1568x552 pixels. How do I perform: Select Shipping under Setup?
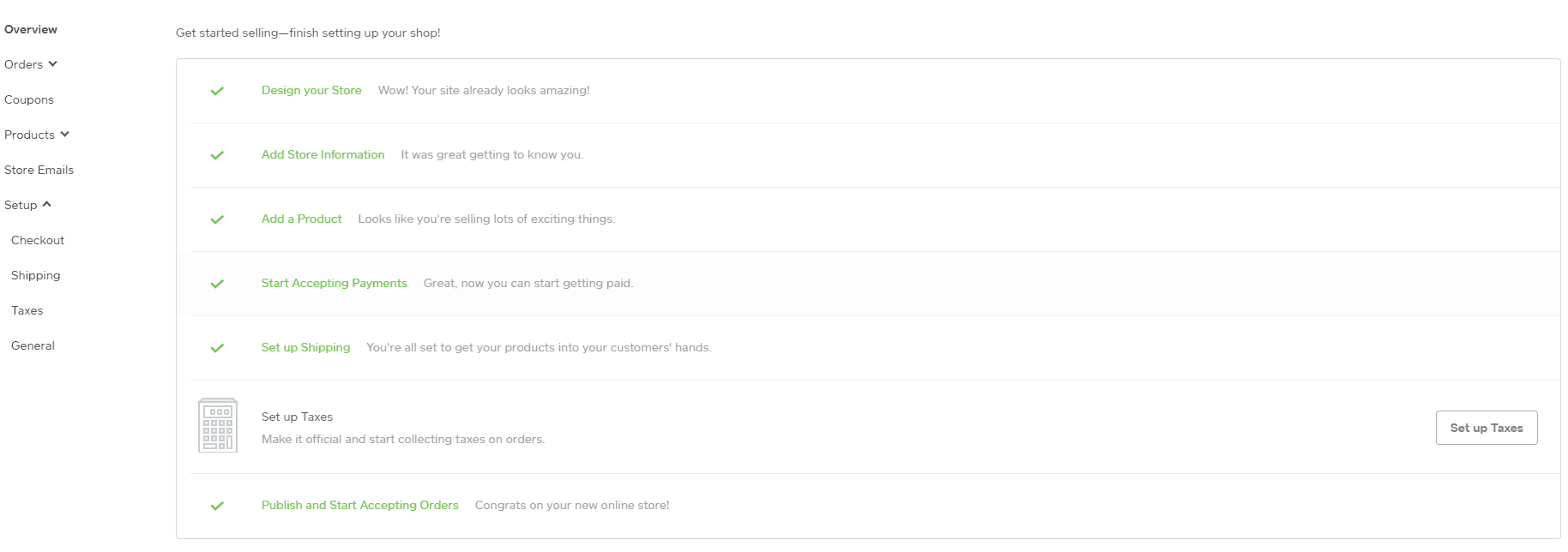tap(36, 275)
